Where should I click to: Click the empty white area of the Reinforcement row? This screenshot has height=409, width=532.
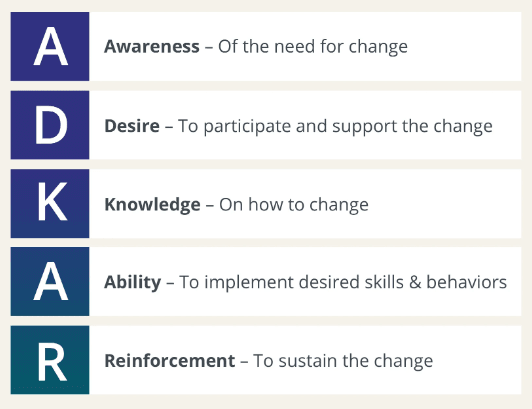[x=477, y=360]
